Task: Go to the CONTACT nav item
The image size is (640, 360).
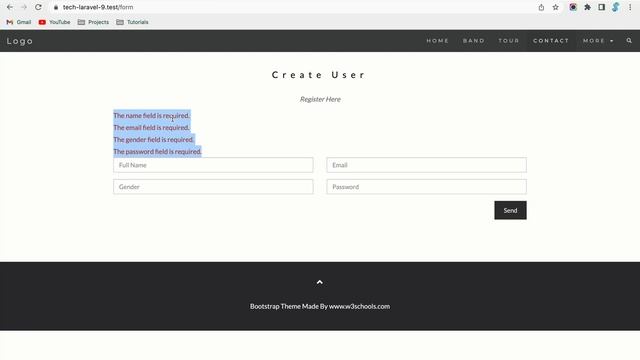Action: pos(551,41)
